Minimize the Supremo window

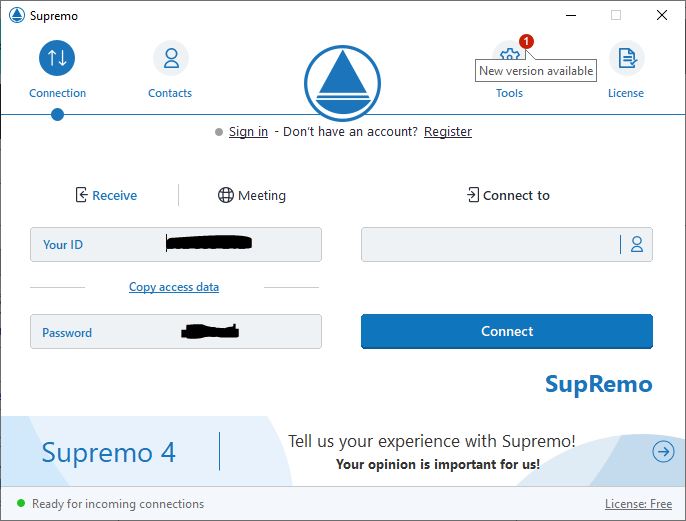point(570,15)
